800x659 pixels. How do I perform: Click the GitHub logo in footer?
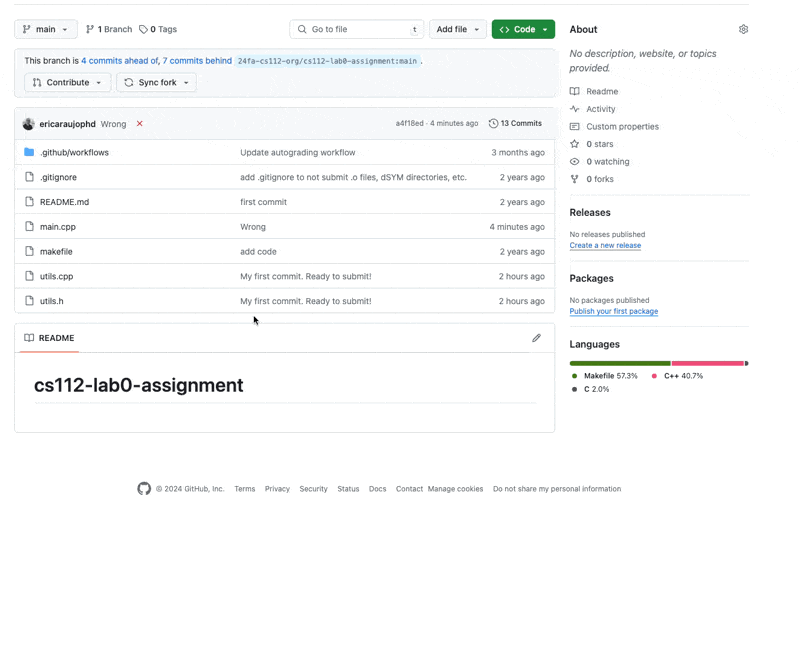pos(144,489)
